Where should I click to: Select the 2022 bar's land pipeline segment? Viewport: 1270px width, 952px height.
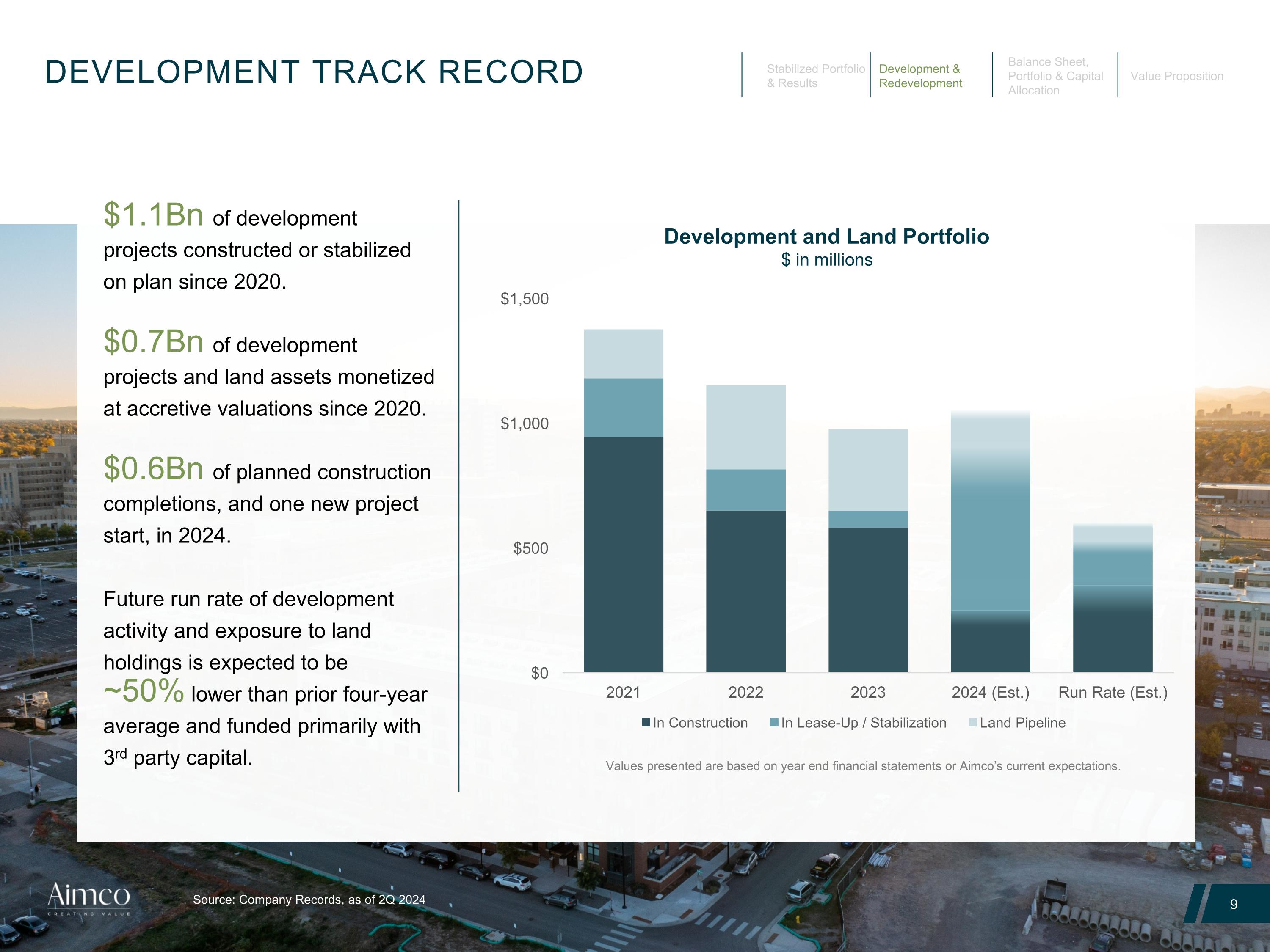coord(745,427)
